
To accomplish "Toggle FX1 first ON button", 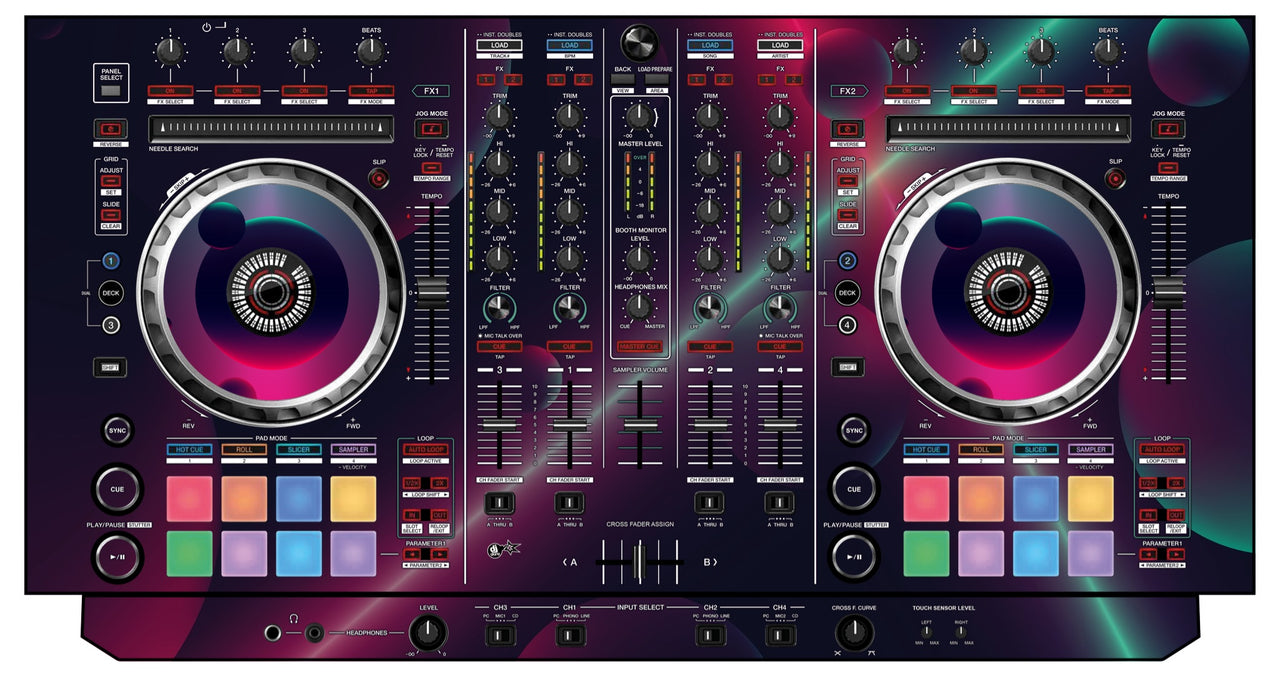I will (171, 91).
